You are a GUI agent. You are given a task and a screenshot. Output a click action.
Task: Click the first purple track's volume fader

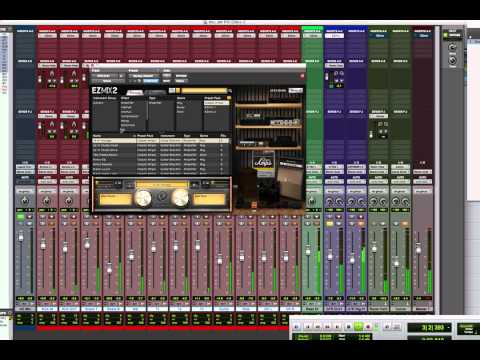click(x=330, y=256)
